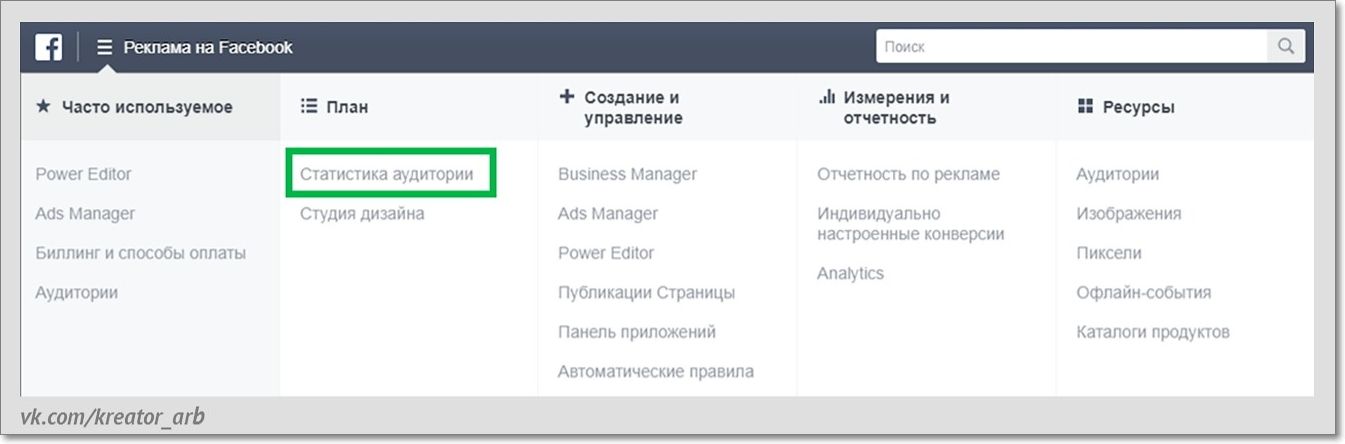The width and height of the screenshot is (1345, 444).
Task: Open Аудитории under Ресурсы
Action: [1118, 174]
